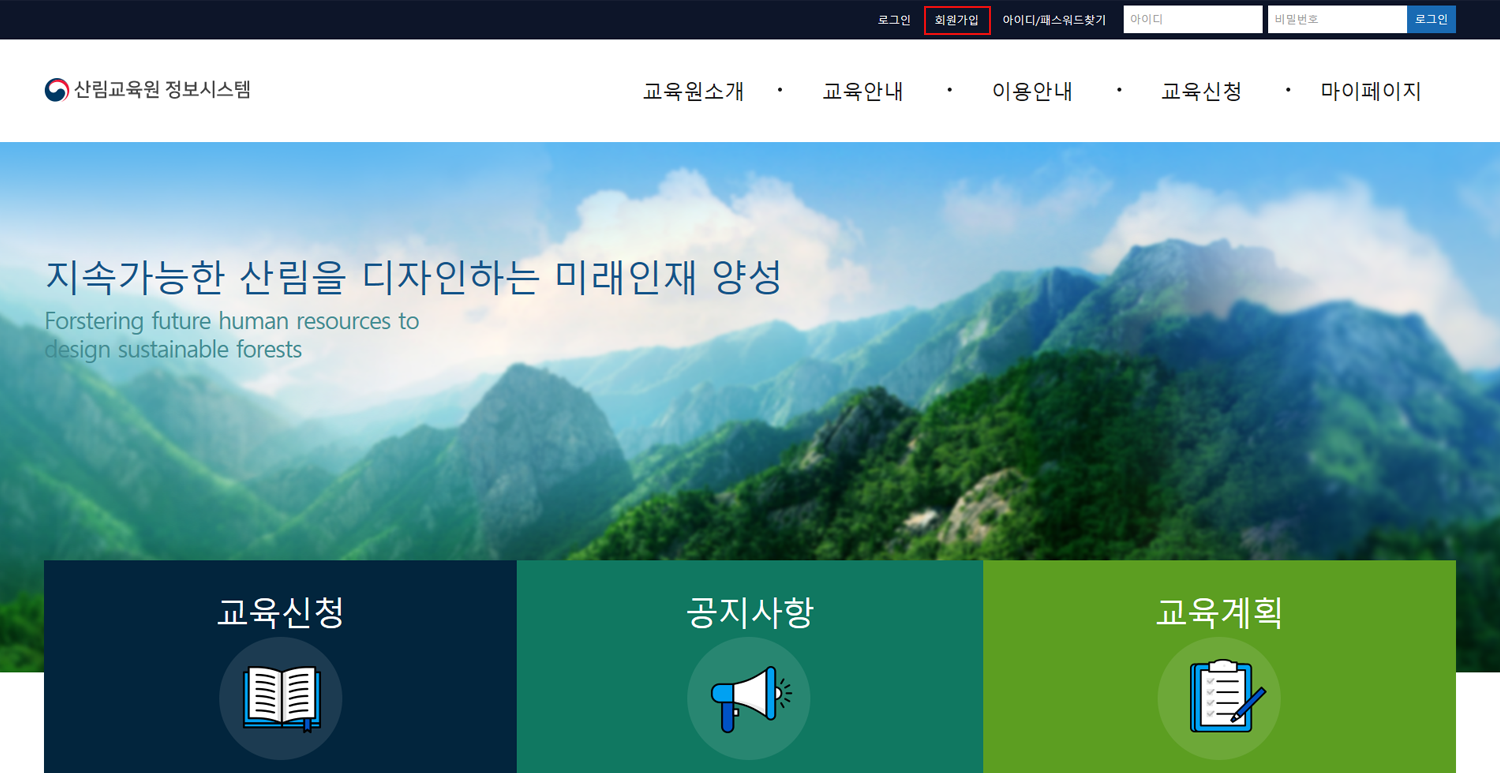This screenshot has width=1500, height=773.
Task: Open the 교육신청 navigation menu
Action: coord(1201,90)
